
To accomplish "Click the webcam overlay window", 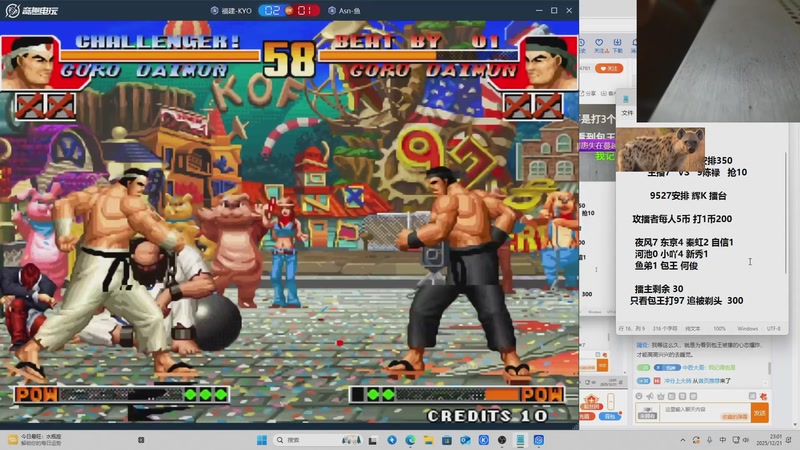I will pyautogui.click(x=718, y=61).
